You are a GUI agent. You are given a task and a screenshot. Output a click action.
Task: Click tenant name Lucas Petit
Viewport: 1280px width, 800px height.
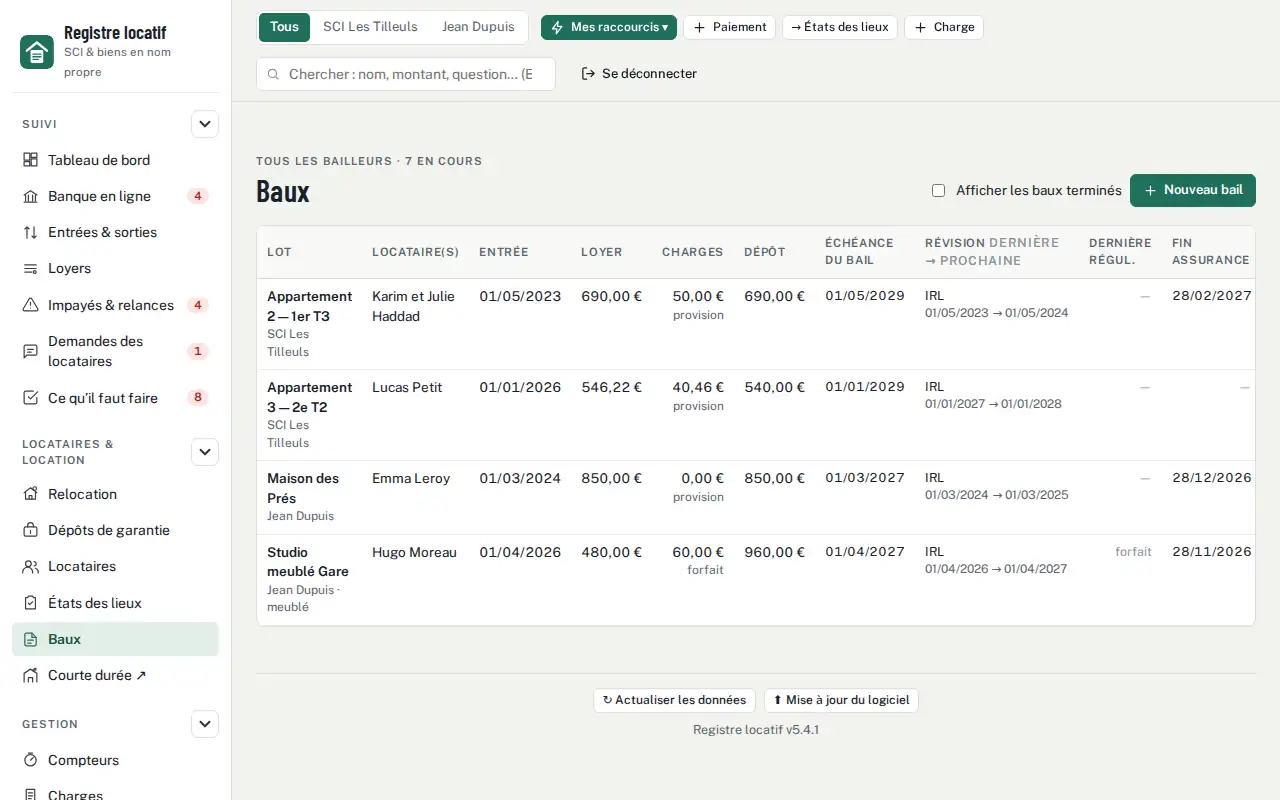click(407, 387)
